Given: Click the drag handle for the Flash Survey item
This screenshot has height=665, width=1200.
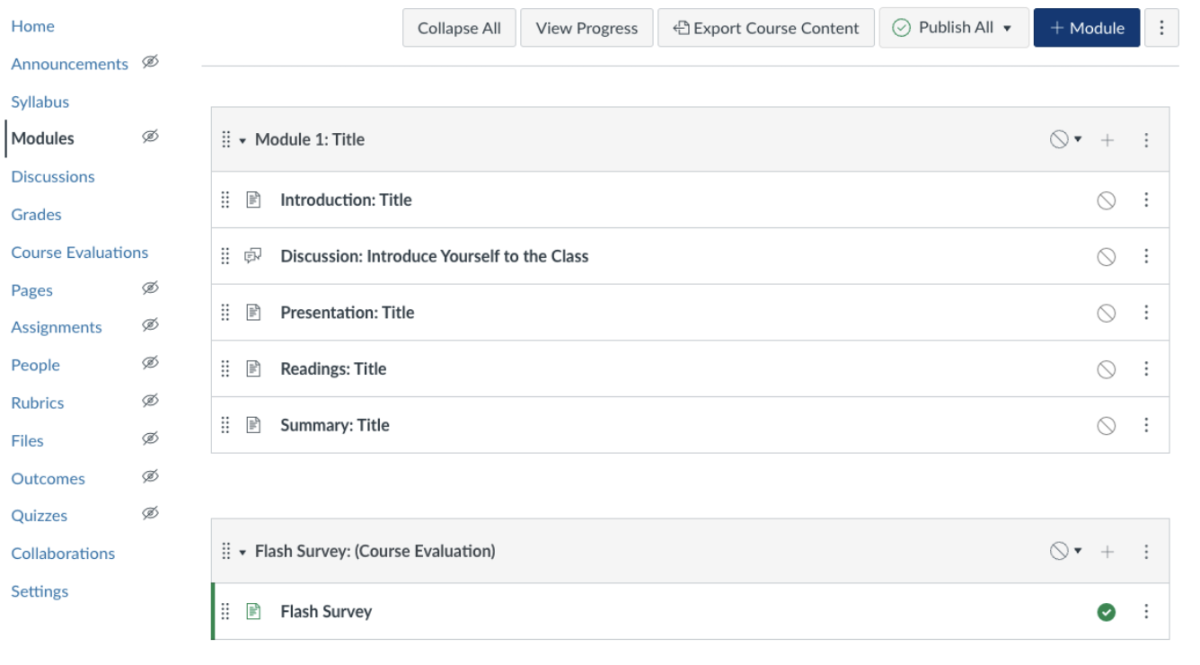Looking at the screenshot, I should [x=227, y=611].
